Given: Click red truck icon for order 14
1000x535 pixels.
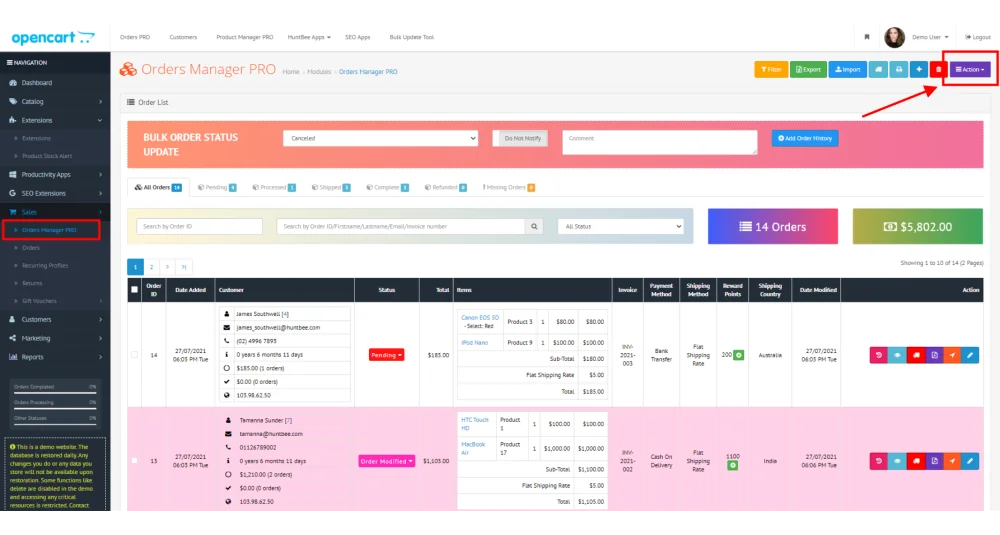Looking at the screenshot, I should coord(915,355).
